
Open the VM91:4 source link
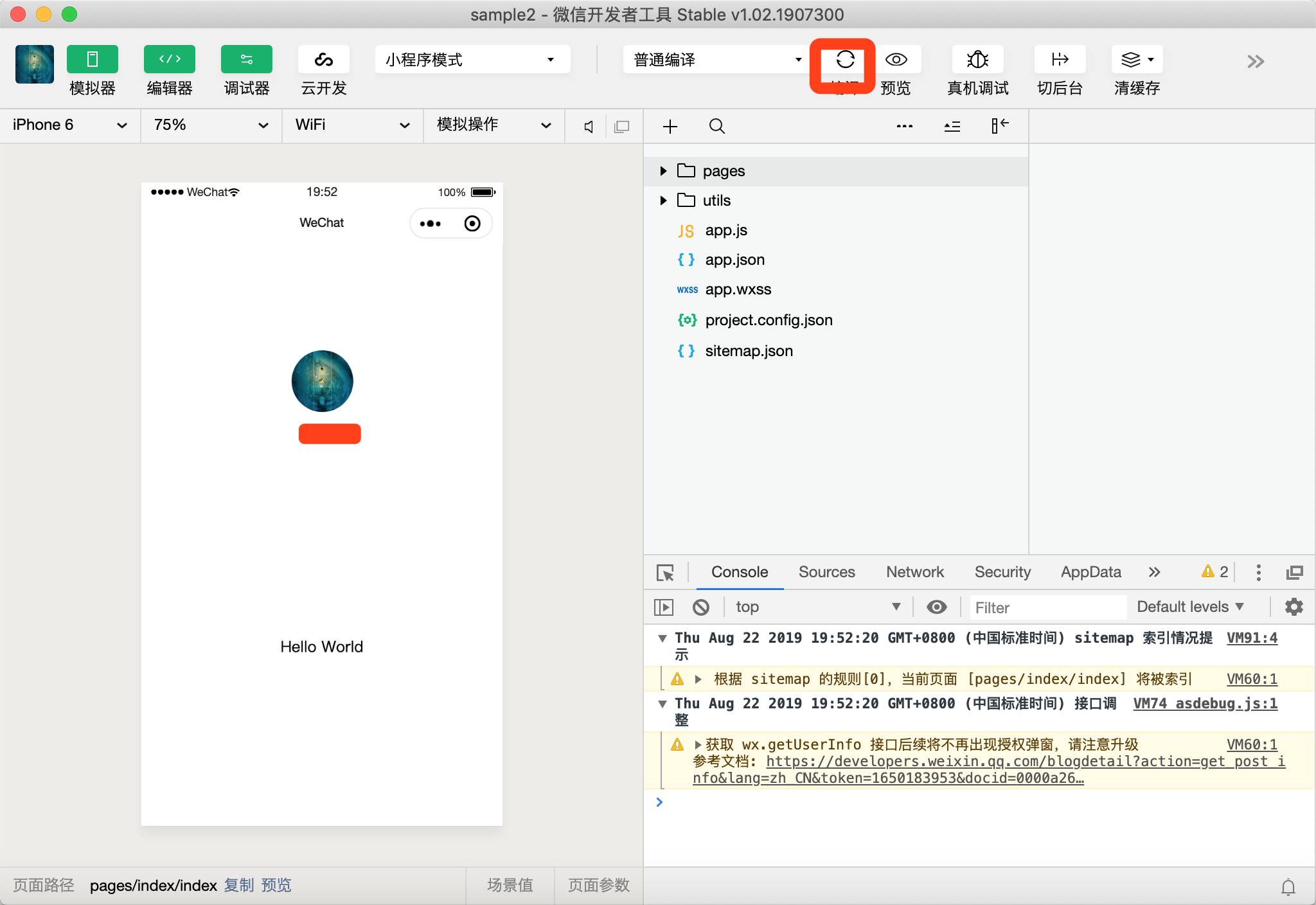click(x=1252, y=638)
